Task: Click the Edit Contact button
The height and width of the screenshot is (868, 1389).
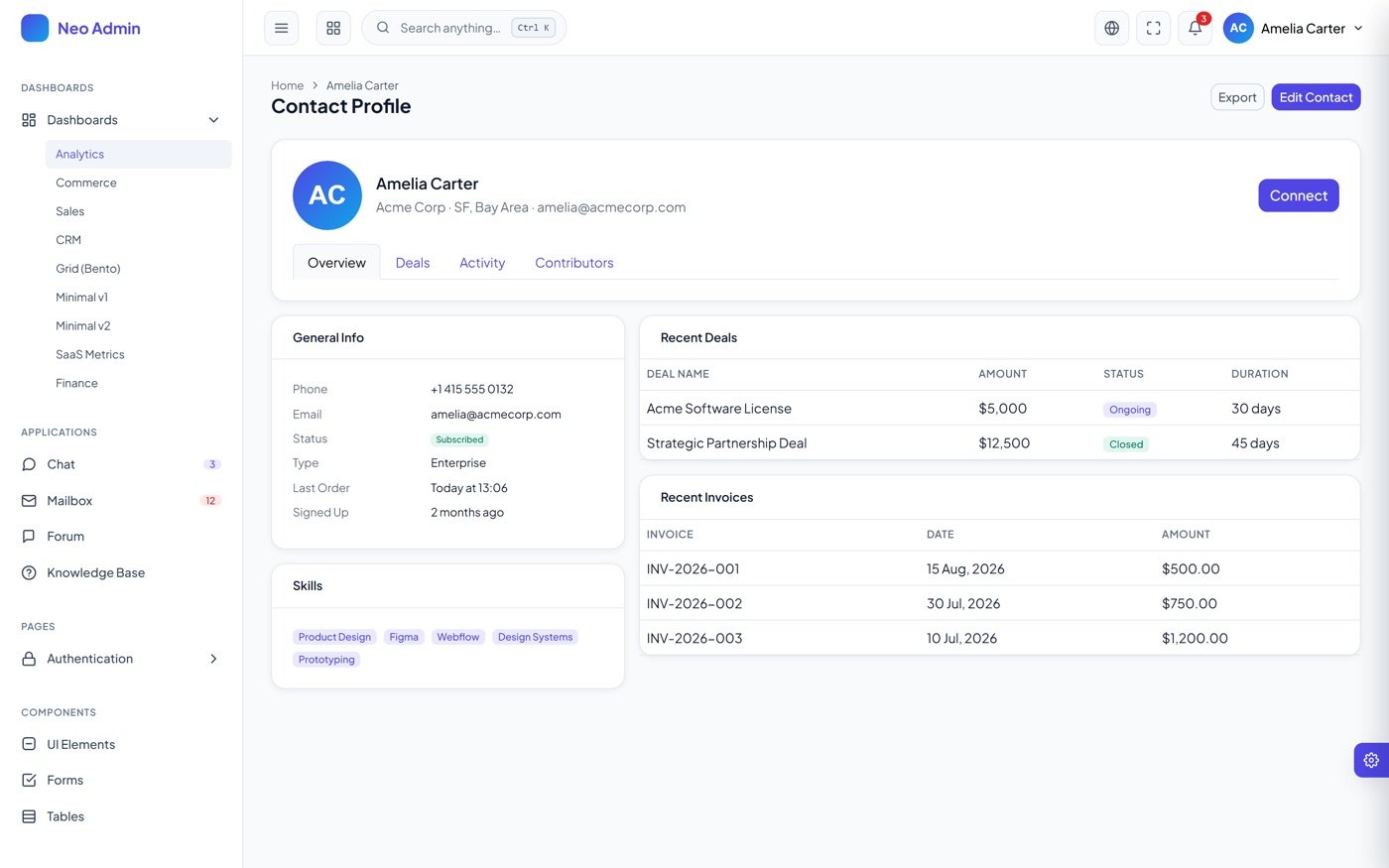Action: pos(1316,97)
